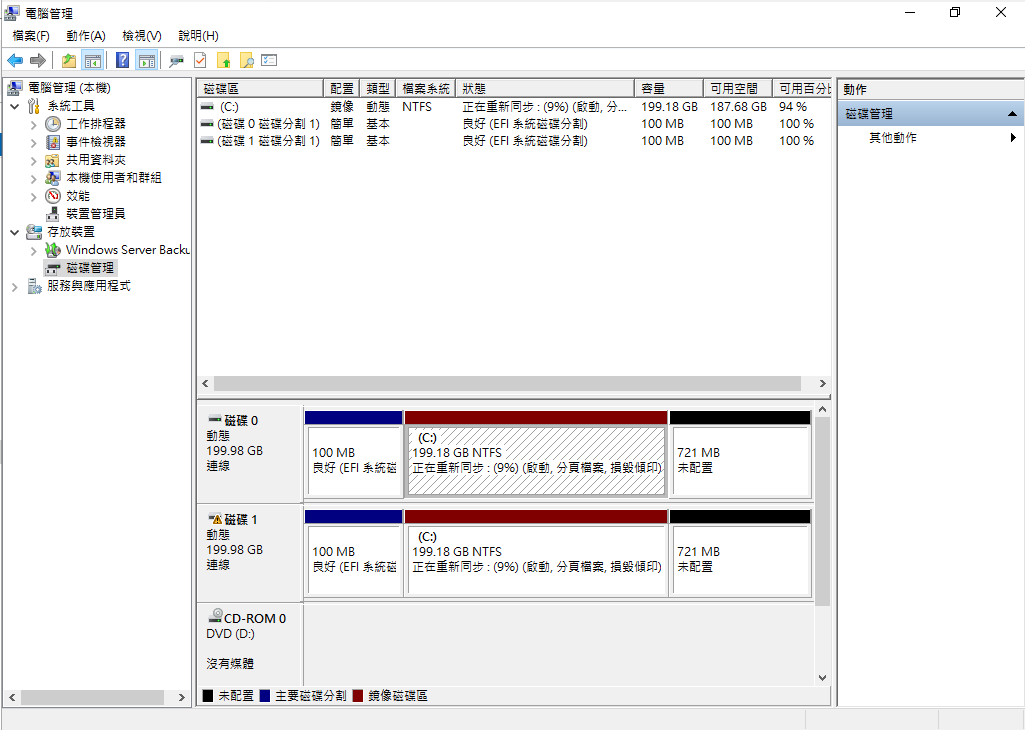The image size is (1025, 730).
Task: Click the Properties checkmark page icon
Action: coord(200,61)
